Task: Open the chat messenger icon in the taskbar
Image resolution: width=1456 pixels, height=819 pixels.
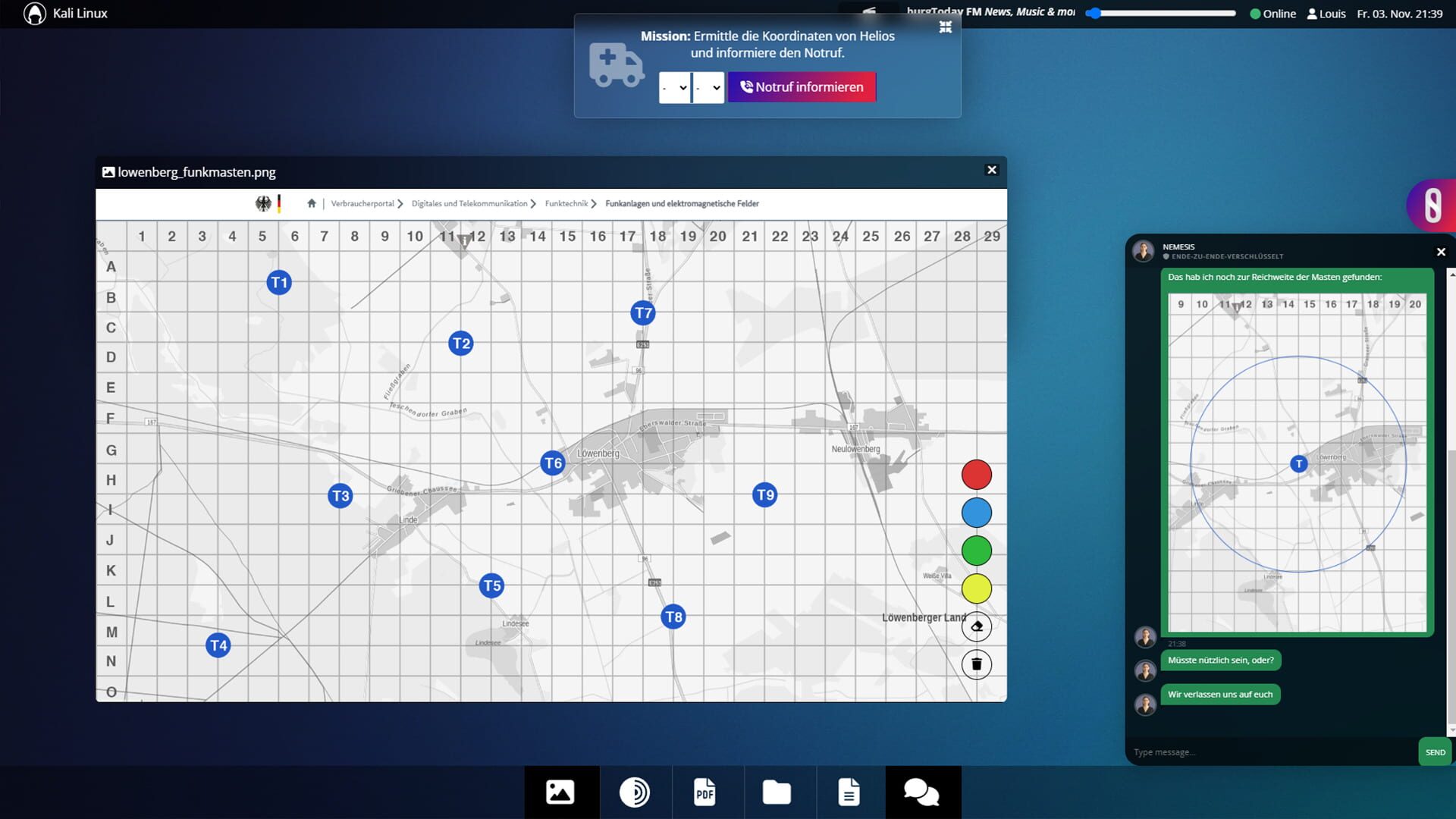Action: point(922,792)
